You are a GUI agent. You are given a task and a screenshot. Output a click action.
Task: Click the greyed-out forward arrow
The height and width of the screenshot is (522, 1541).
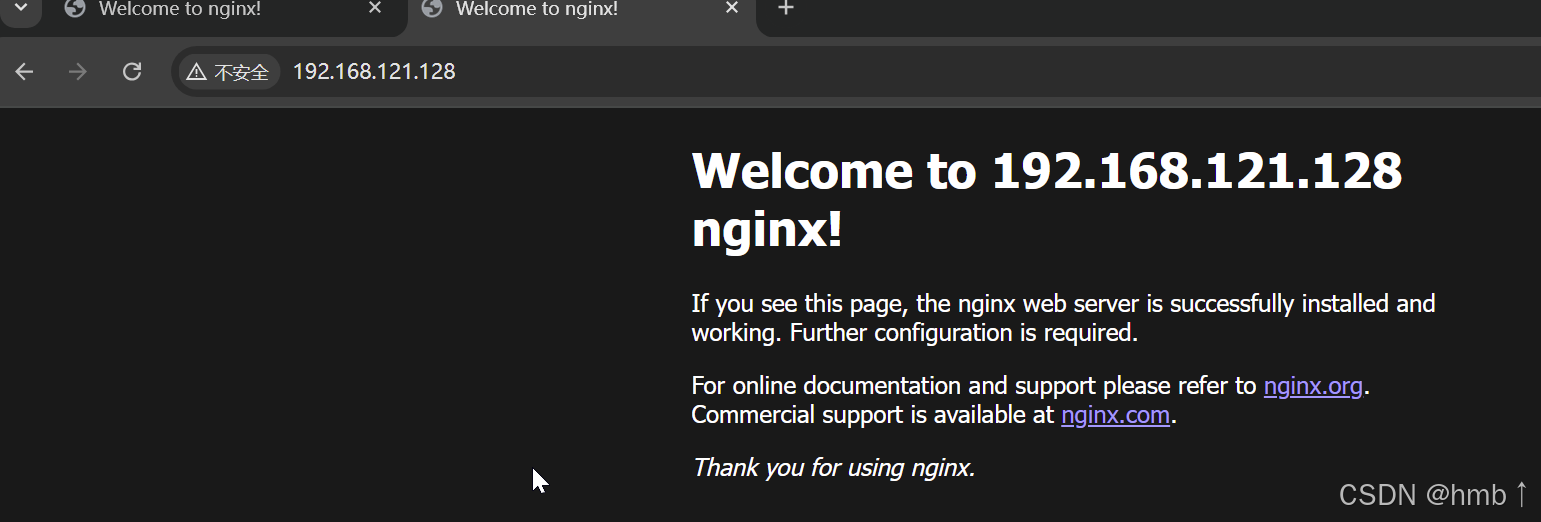tap(78, 72)
